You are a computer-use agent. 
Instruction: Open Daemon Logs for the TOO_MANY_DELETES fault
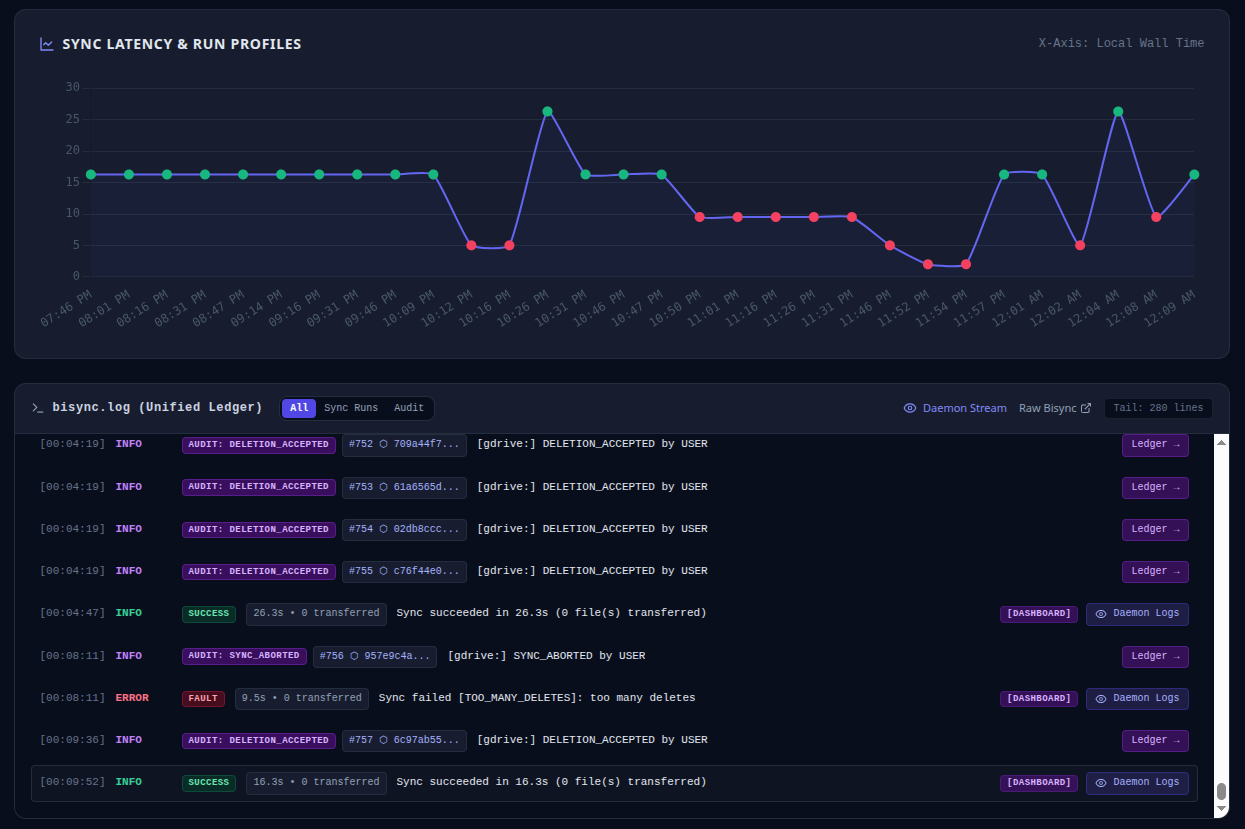1137,698
